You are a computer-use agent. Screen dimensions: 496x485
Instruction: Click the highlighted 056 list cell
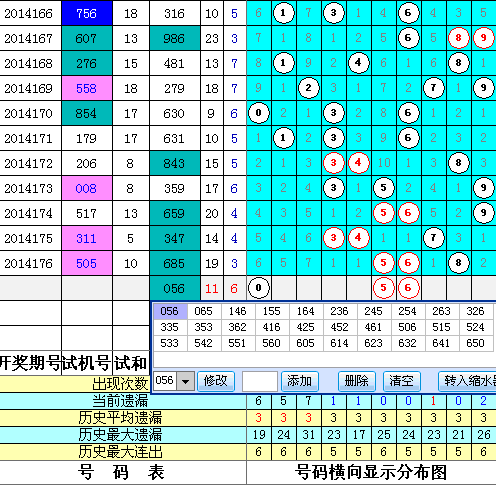coord(170,311)
